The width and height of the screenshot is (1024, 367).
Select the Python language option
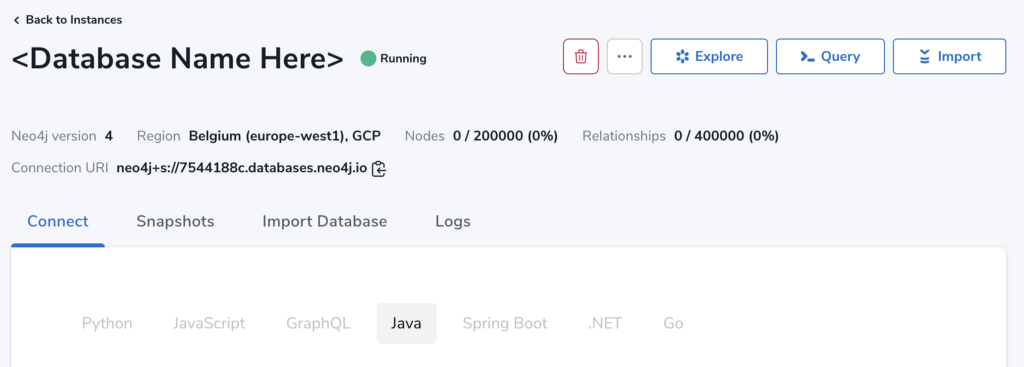[x=107, y=323]
